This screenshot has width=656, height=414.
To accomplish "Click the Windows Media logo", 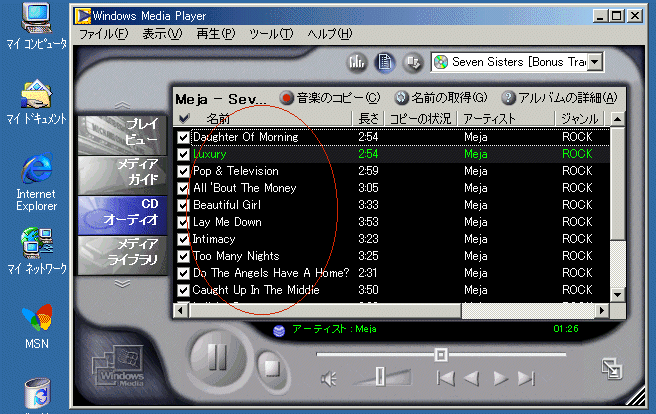I will pyautogui.click(x=118, y=366).
